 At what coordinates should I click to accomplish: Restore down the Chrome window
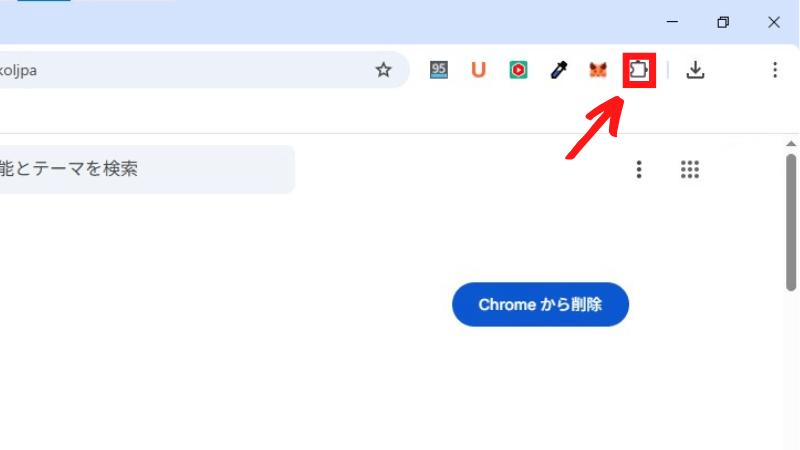point(723,22)
